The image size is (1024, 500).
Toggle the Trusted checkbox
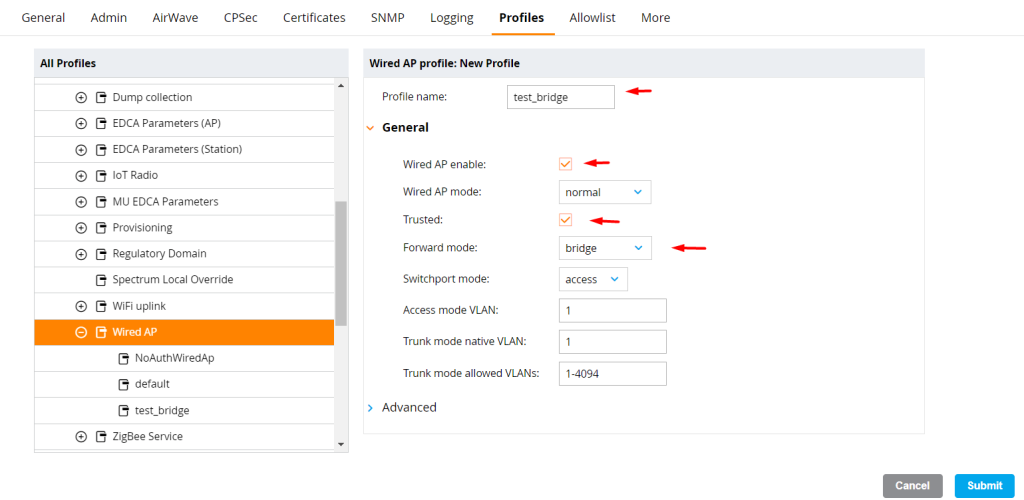(x=566, y=220)
